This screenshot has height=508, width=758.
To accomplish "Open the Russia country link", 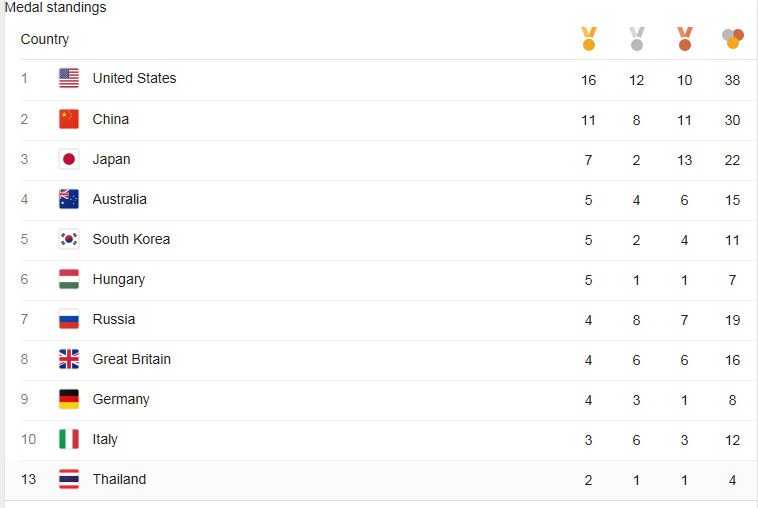I will pyautogui.click(x=113, y=319).
